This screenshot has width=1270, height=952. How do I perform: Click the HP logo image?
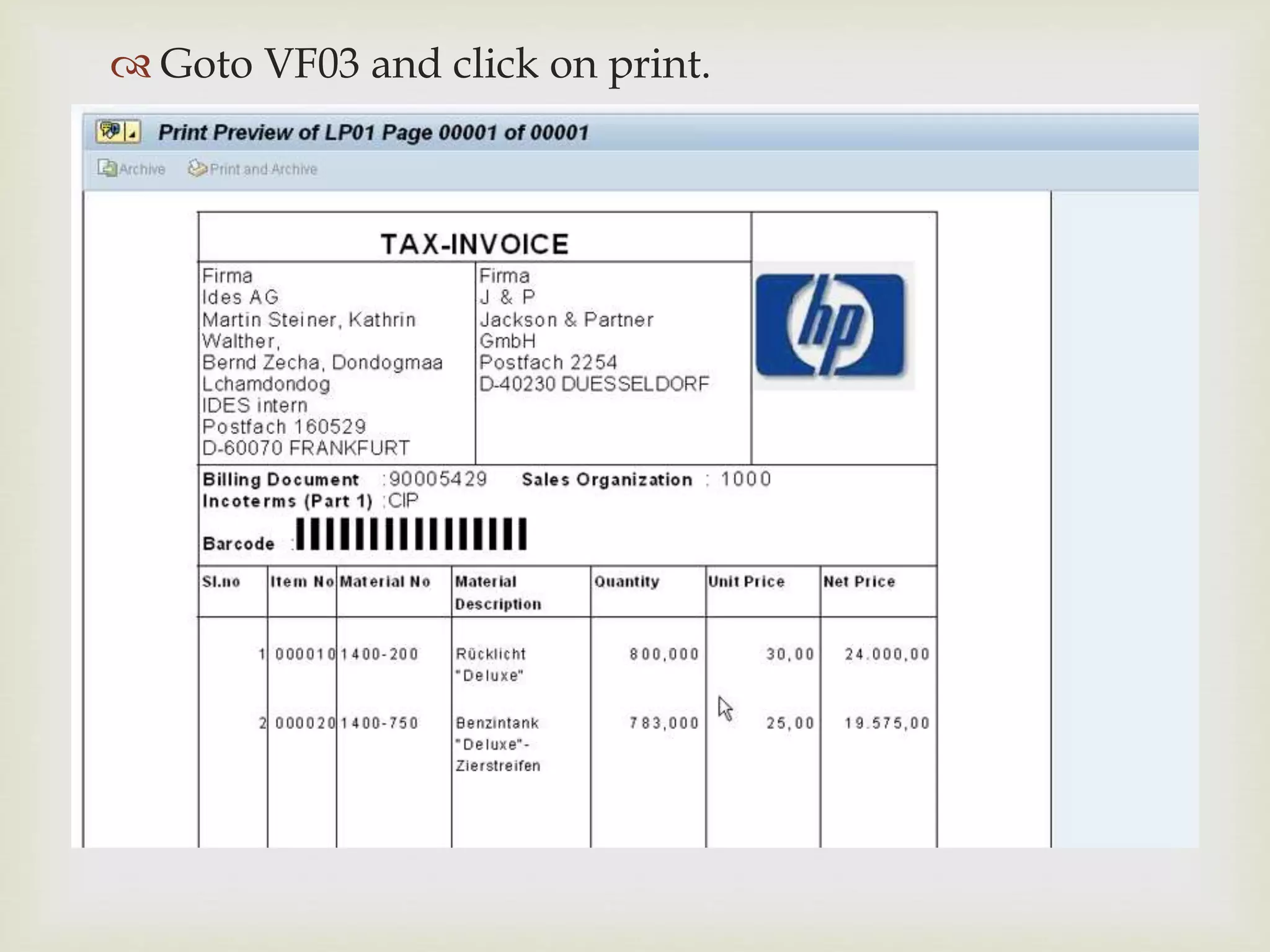pyautogui.click(x=832, y=325)
